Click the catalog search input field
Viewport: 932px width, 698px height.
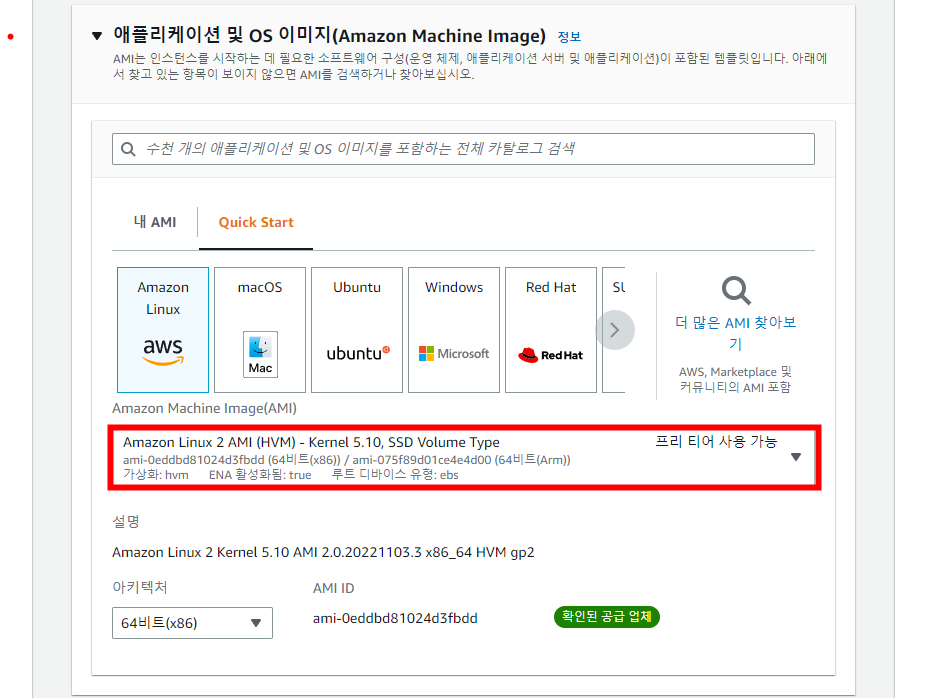(463, 149)
